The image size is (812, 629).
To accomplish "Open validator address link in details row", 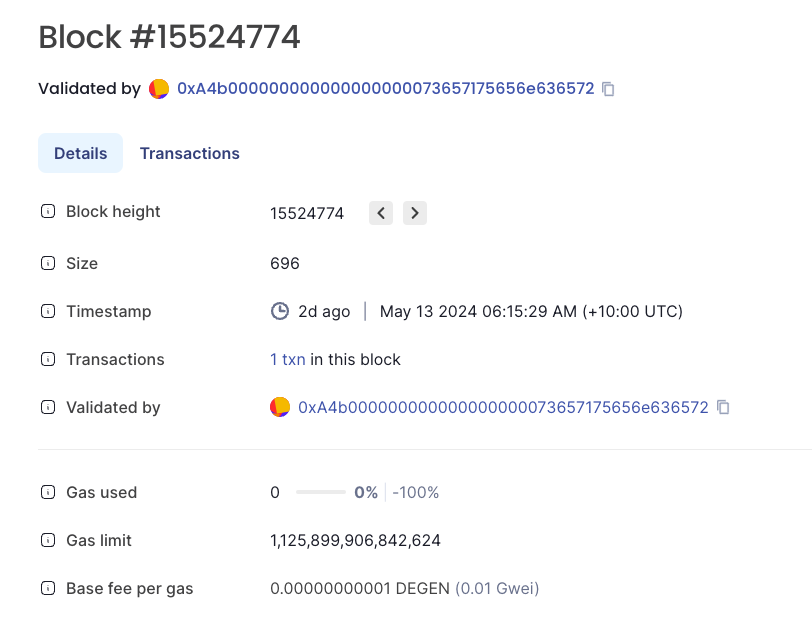I will (x=503, y=407).
